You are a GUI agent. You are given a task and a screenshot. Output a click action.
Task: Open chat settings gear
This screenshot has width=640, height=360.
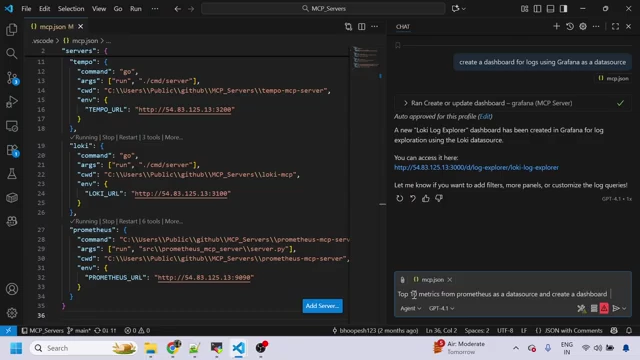pos(583,27)
